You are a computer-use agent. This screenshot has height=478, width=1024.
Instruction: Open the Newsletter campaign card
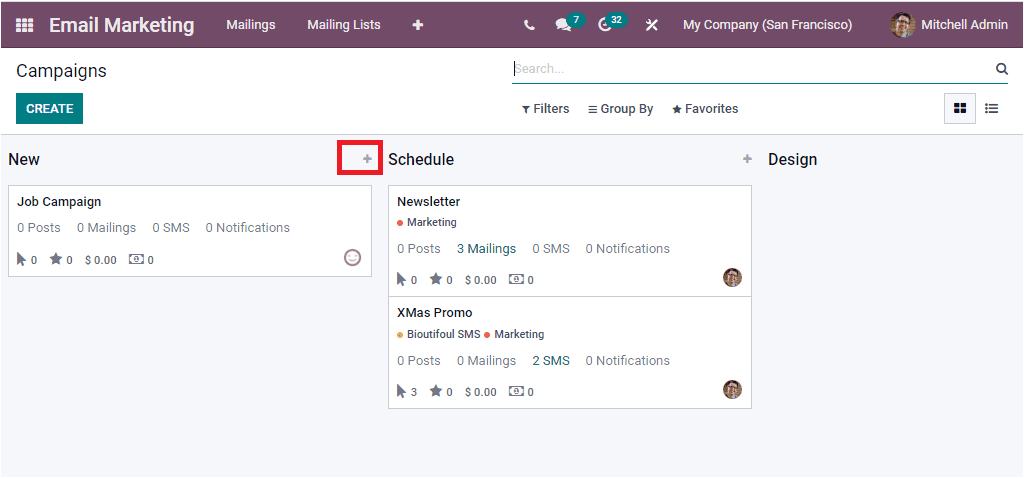tap(570, 241)
